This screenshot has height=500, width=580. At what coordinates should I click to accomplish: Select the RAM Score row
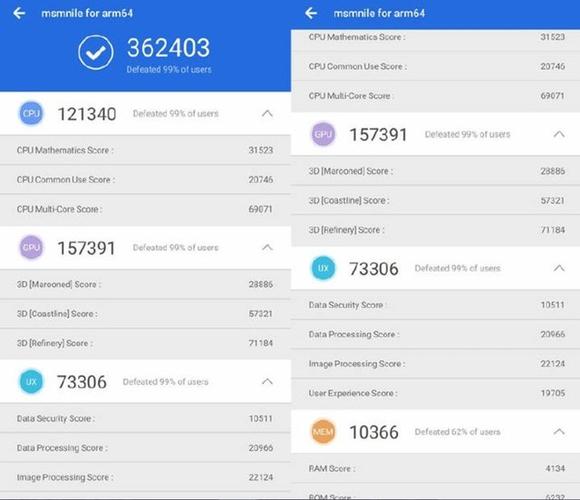(x=436, y=469)
